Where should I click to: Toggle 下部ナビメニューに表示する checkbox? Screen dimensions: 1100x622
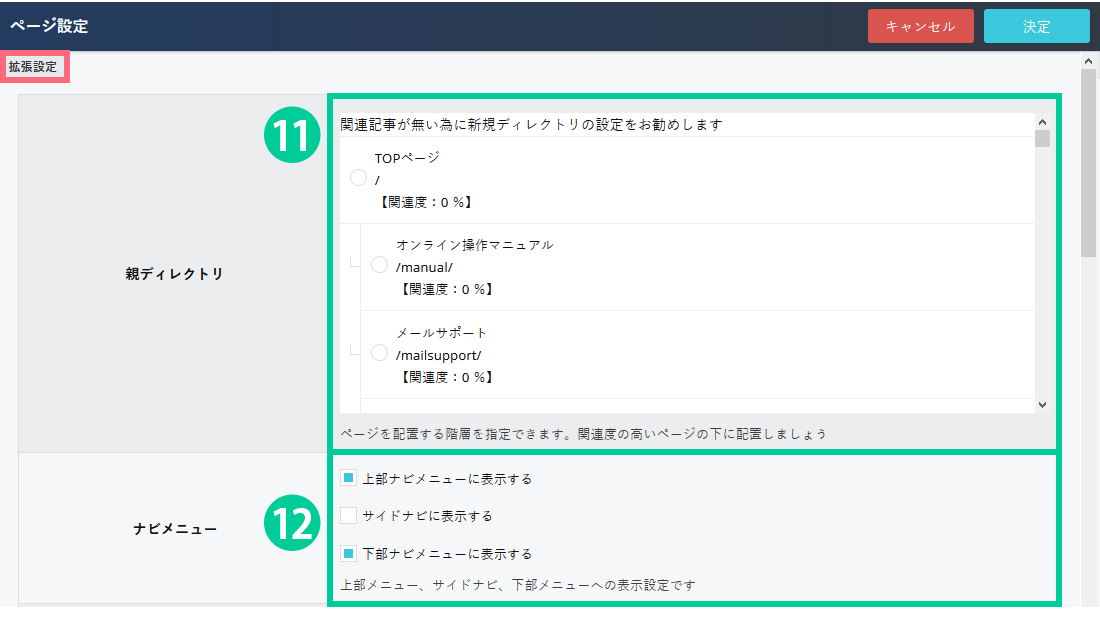(348, 553)
